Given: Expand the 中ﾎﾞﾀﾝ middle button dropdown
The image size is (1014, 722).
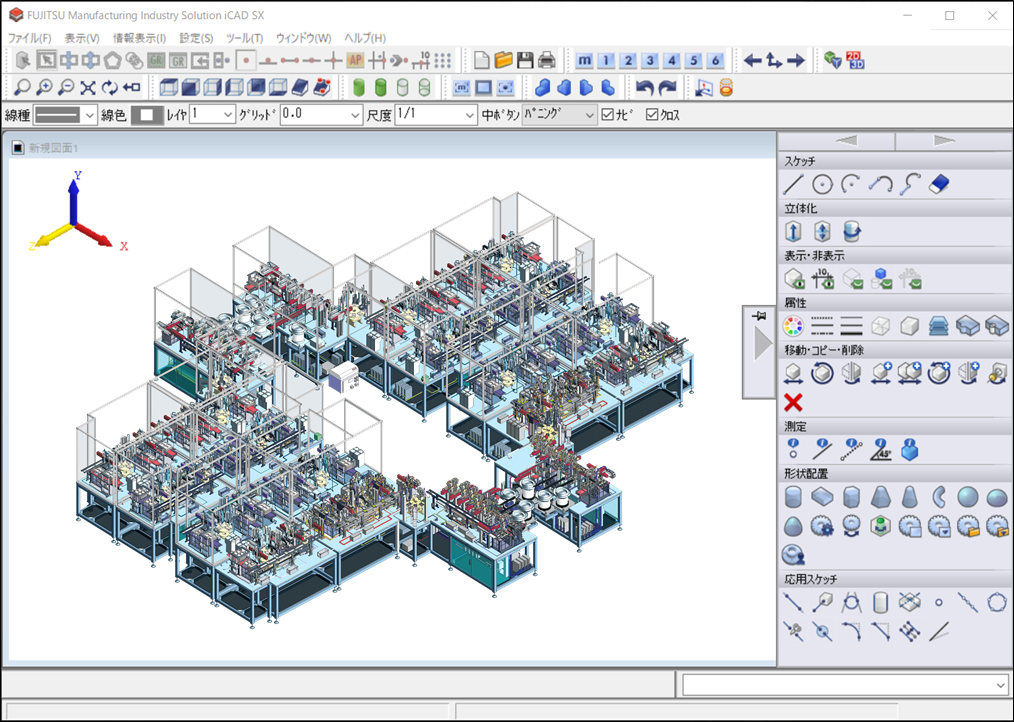Looking at the screenshot, I should 588,115.
